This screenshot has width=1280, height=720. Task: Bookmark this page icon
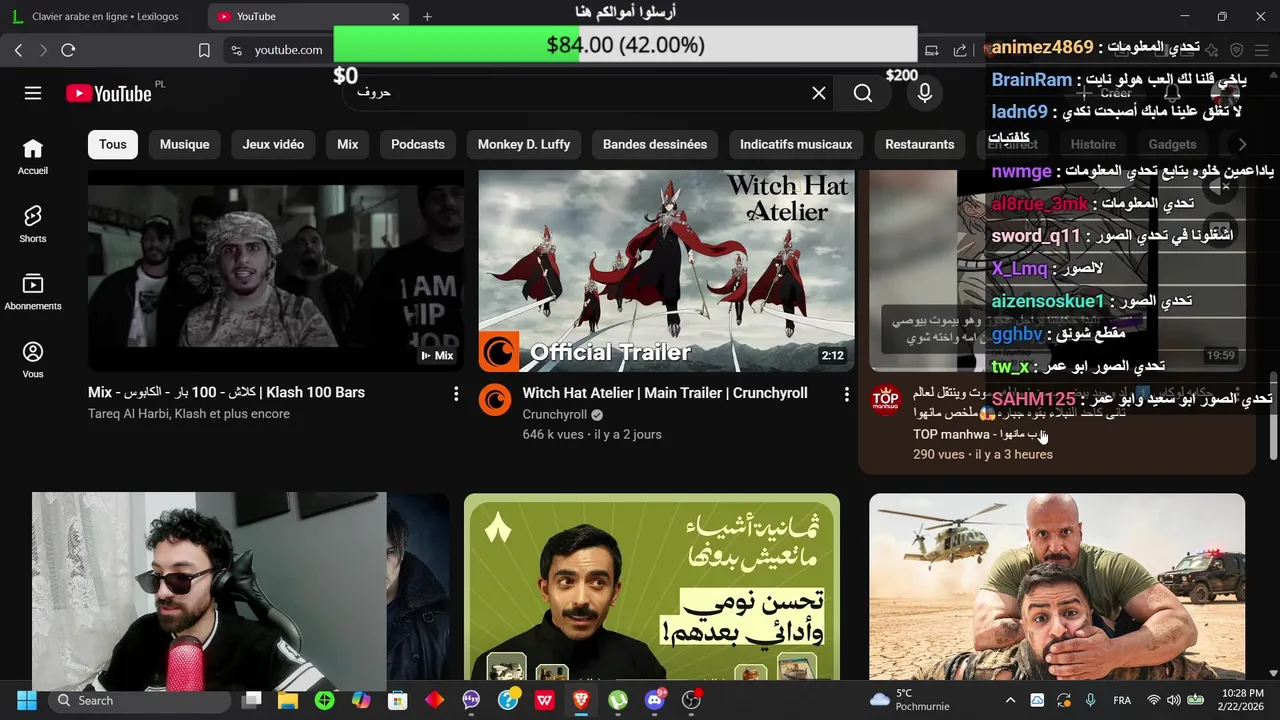coord(204,50)
